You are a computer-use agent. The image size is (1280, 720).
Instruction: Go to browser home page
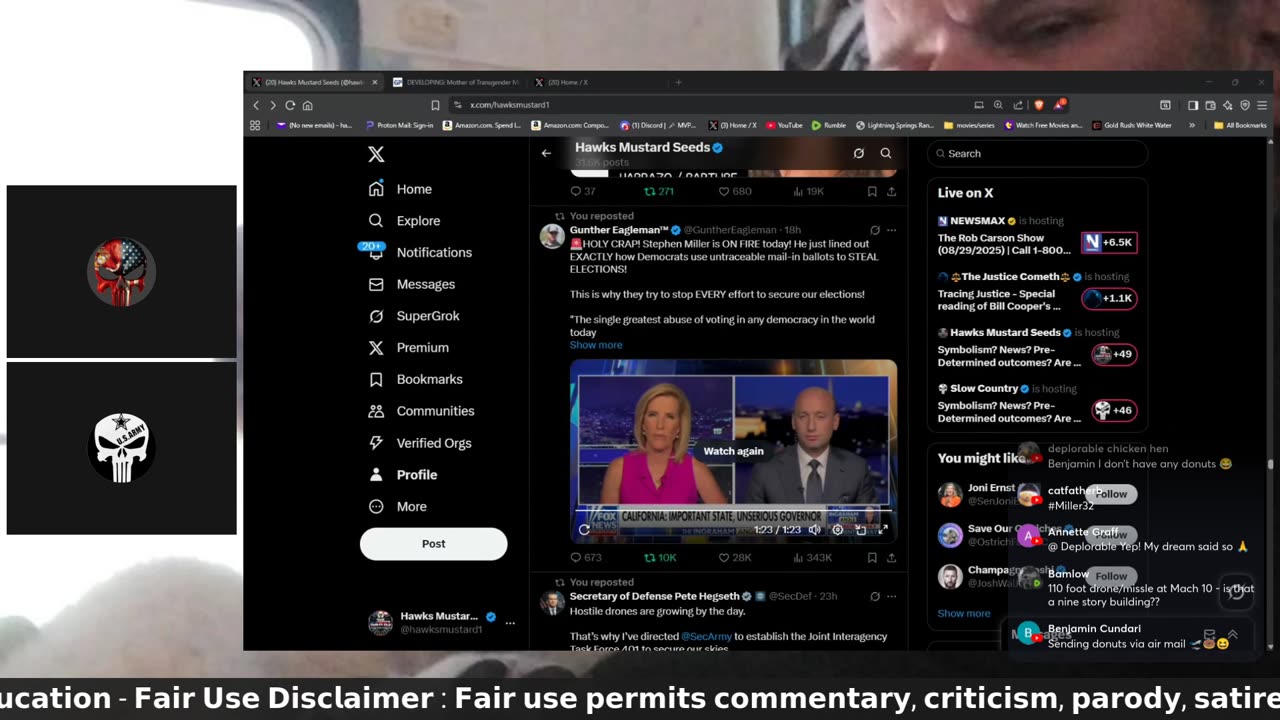307,105
